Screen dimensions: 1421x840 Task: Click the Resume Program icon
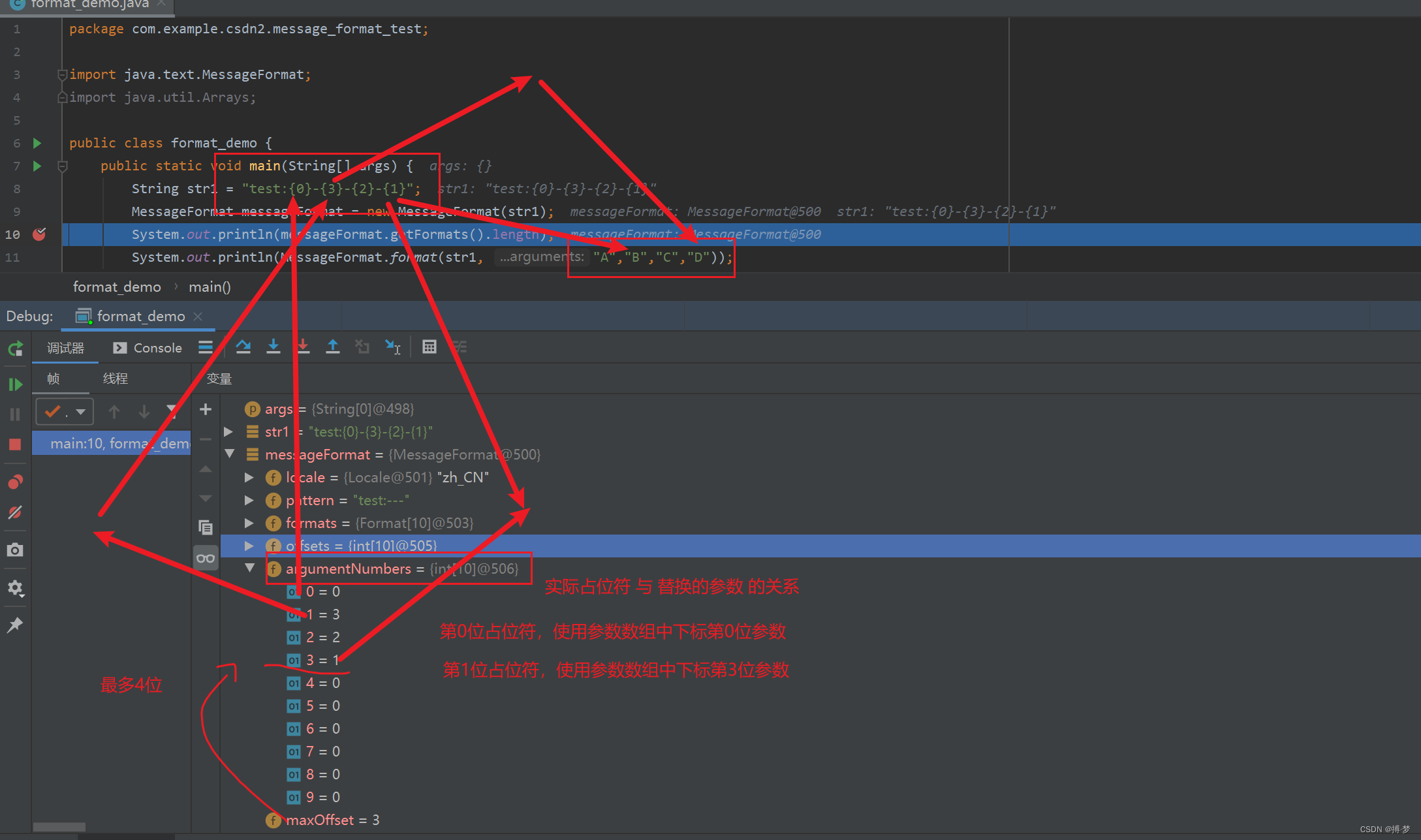[15, 384]
